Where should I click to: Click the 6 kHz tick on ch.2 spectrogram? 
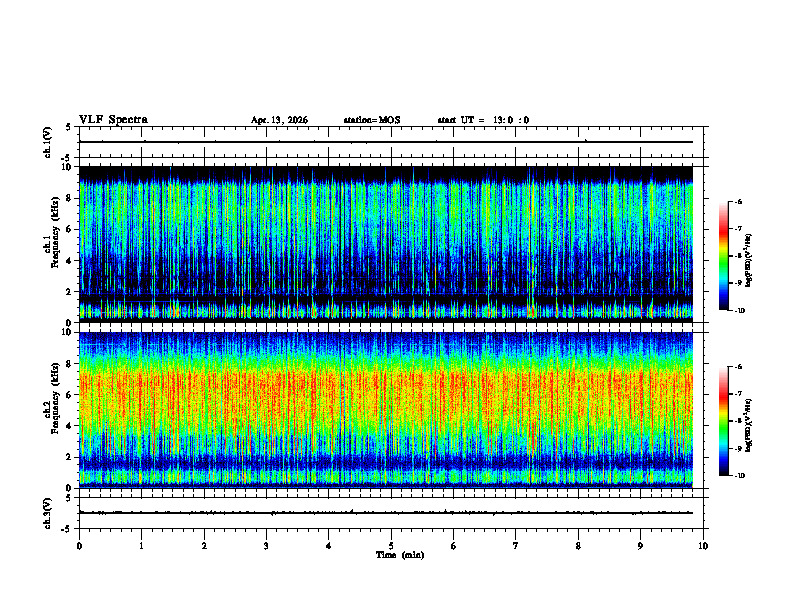70,395
